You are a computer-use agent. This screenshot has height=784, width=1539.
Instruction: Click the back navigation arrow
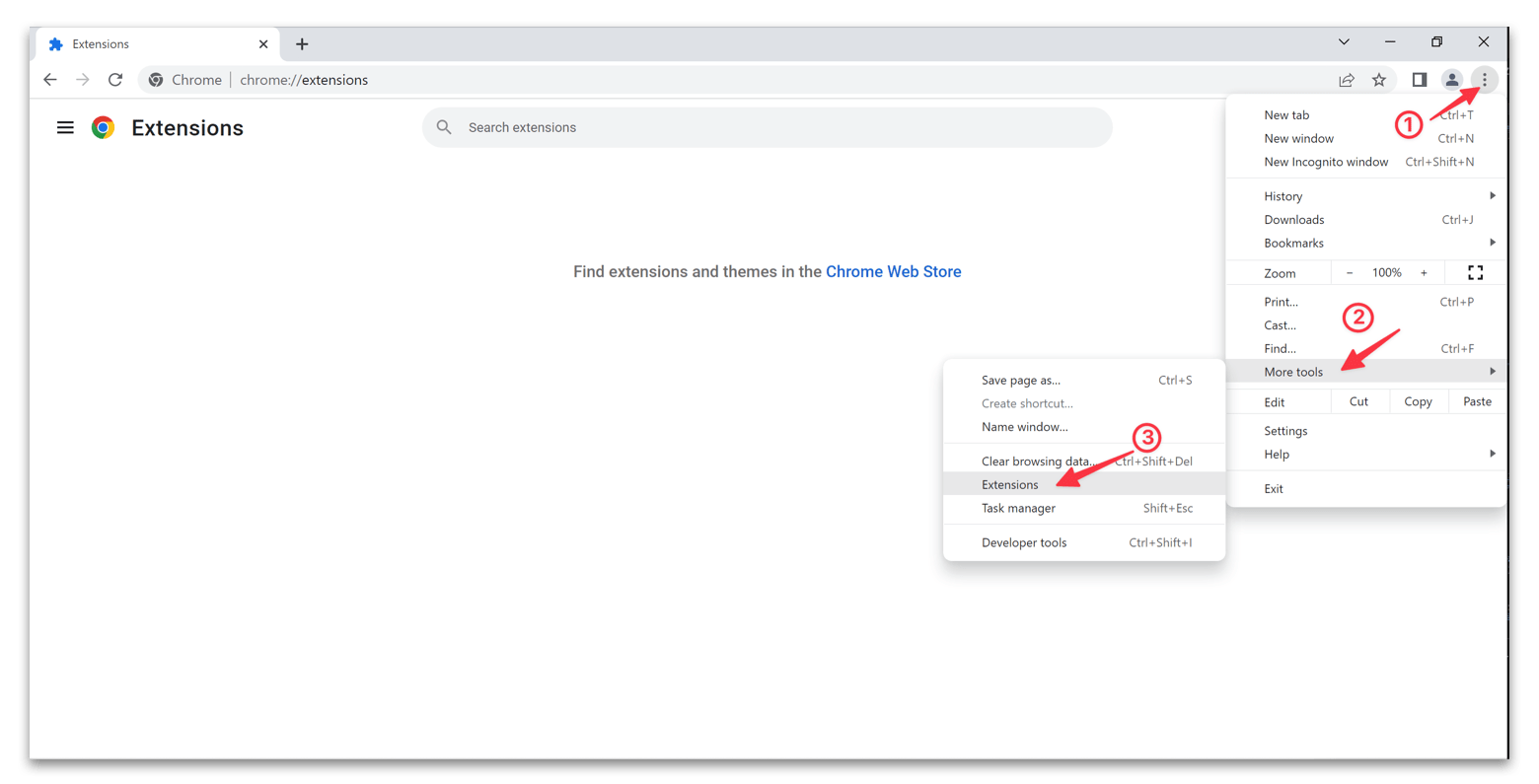[x=50, y=80]
